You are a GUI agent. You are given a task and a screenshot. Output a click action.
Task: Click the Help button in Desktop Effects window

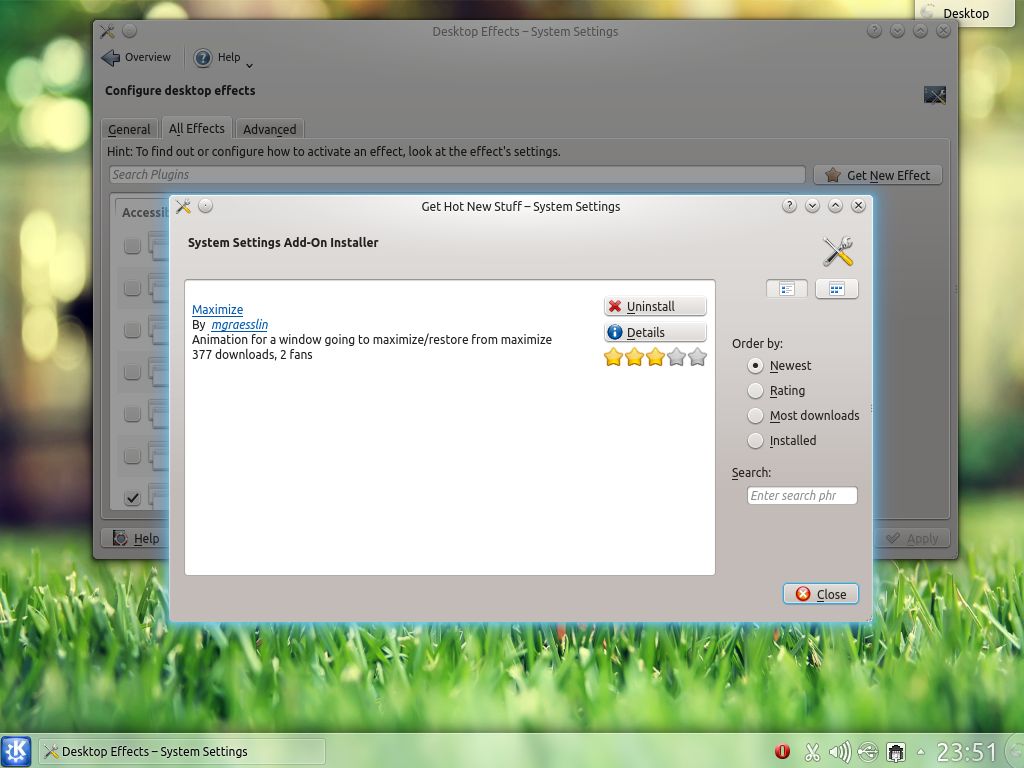pos(134,538)
